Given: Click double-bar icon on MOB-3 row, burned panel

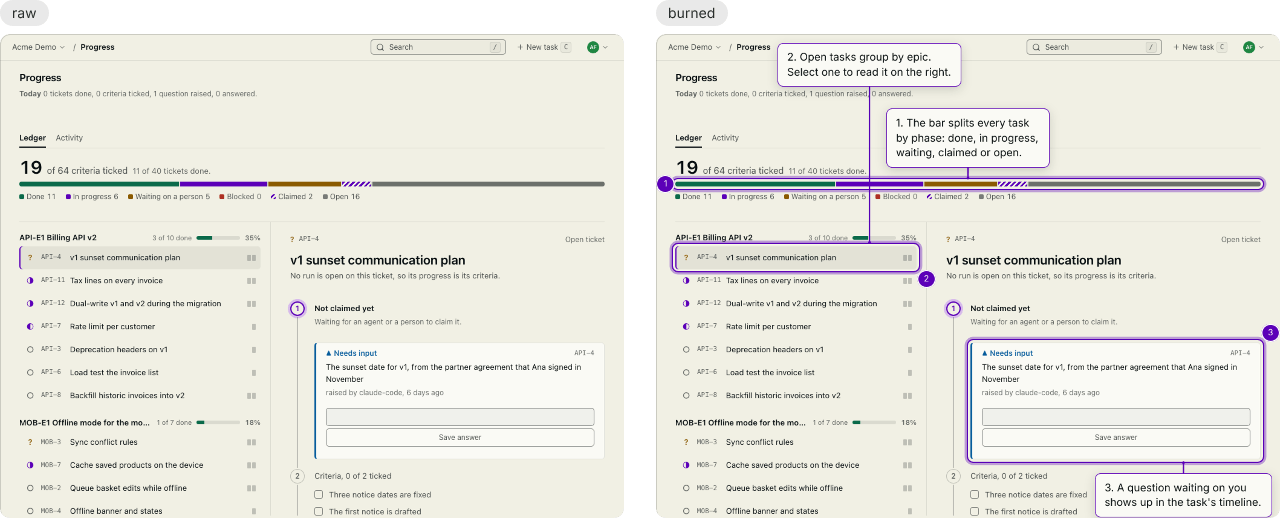Looking at the screenshot, I should coord(908,442).
